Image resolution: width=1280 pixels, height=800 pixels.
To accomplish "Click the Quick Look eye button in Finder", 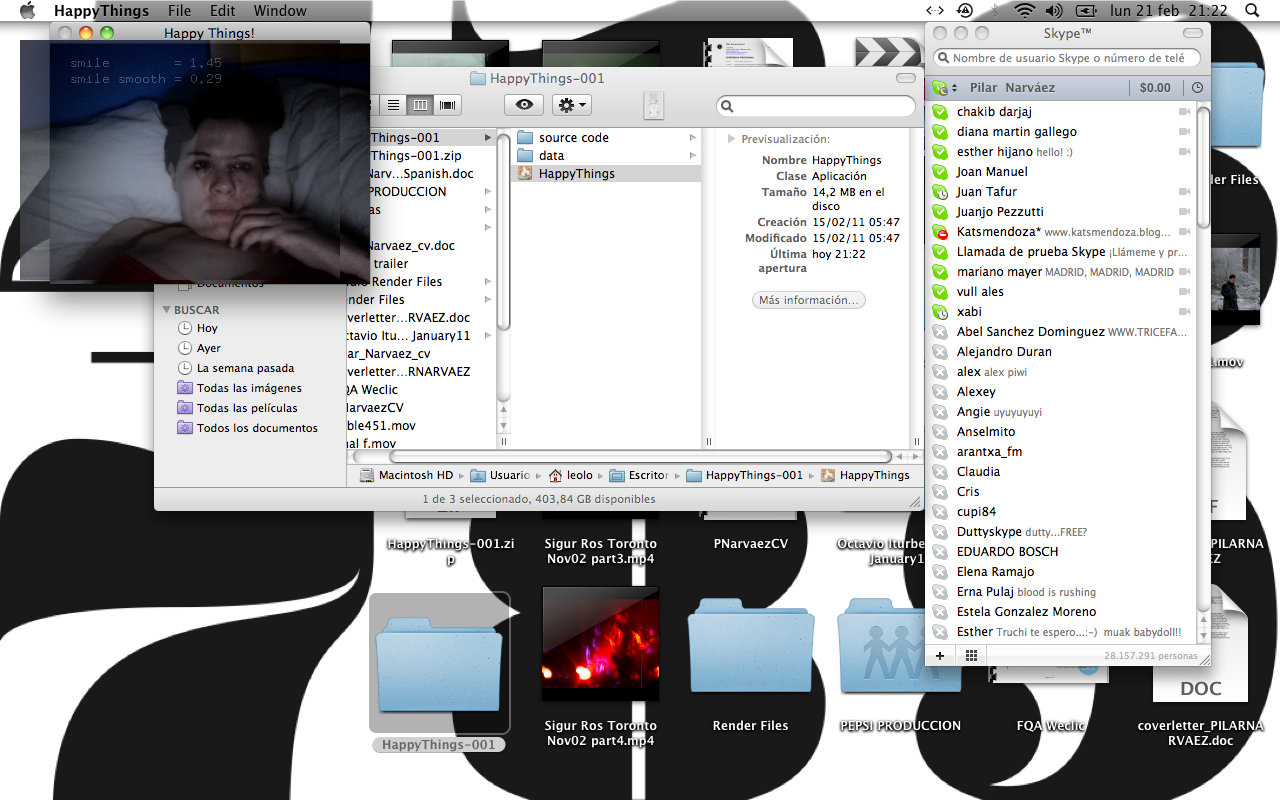I will [x=524, y=105].
